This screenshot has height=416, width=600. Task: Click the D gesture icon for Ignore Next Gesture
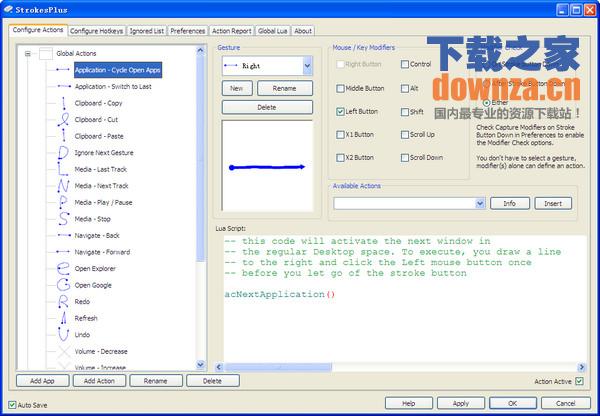pyautogui.click(x=63, y=152)
